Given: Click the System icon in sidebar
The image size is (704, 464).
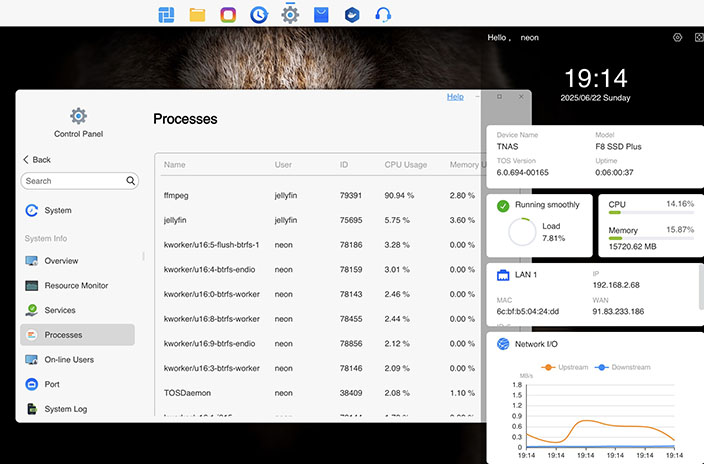Looking at the screenshot, I should 31,210.
